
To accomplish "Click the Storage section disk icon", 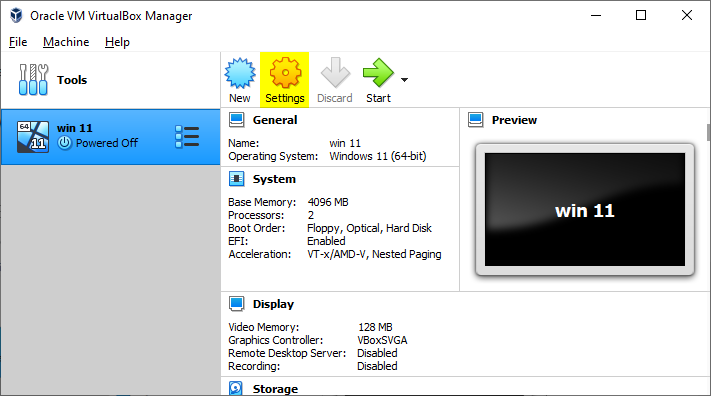I will pyautogui.click(x=236, y=388).
